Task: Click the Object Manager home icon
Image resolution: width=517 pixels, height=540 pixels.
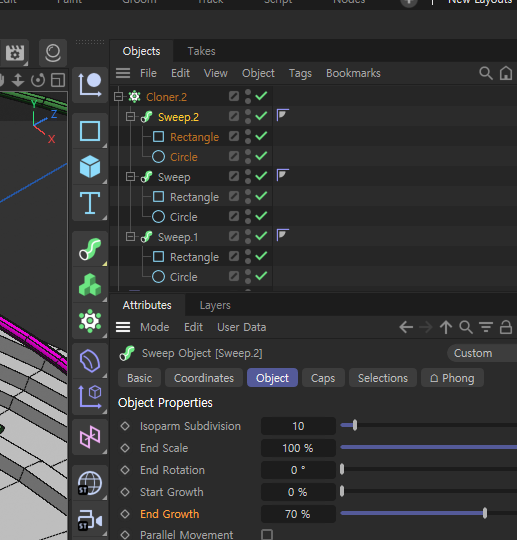Action: click(x=506, y=73)
